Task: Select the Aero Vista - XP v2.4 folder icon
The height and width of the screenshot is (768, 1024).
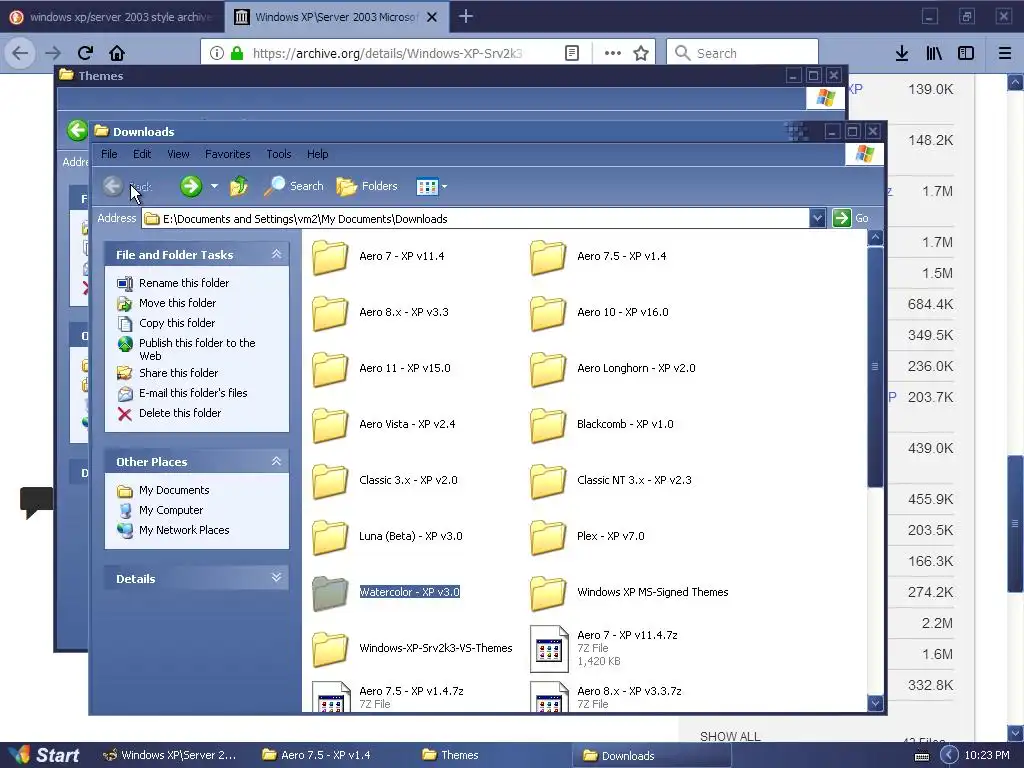Action: (330, 424)
